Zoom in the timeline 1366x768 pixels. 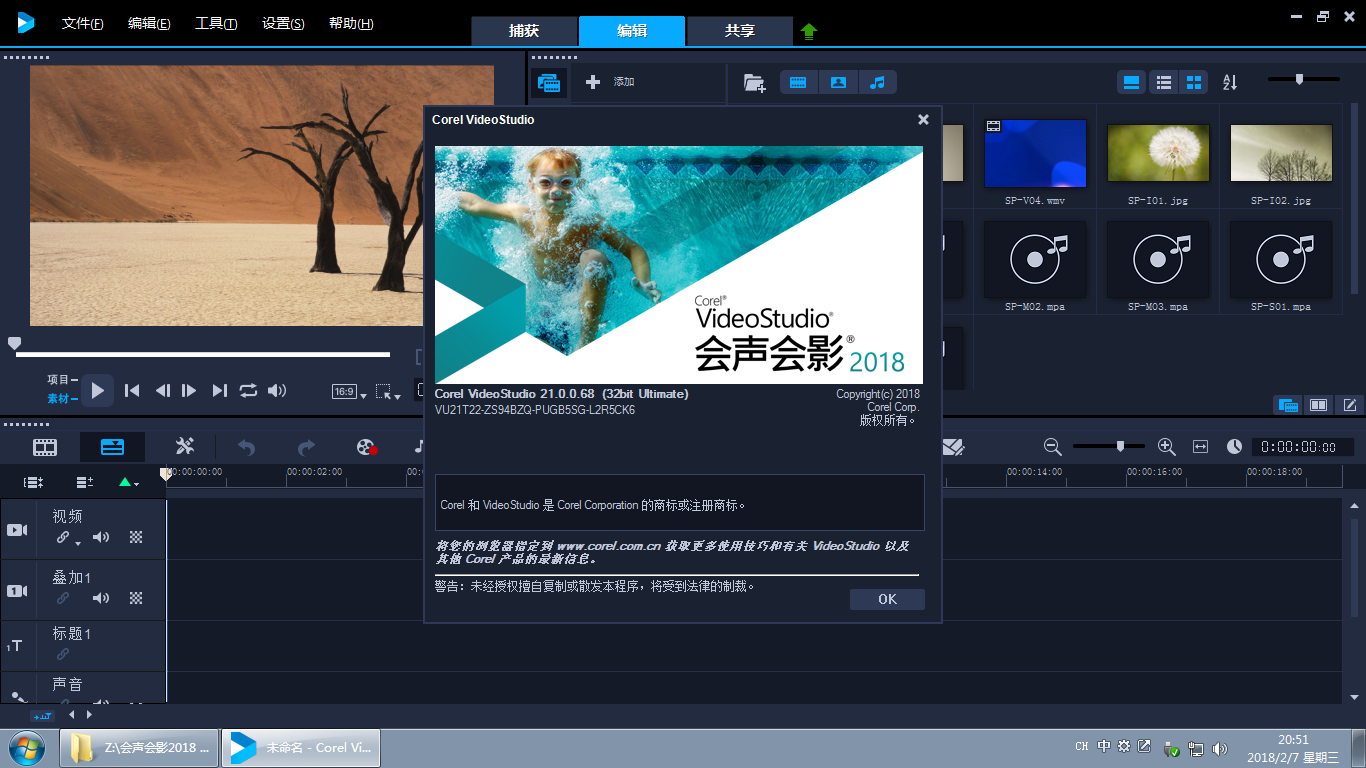1166,447
